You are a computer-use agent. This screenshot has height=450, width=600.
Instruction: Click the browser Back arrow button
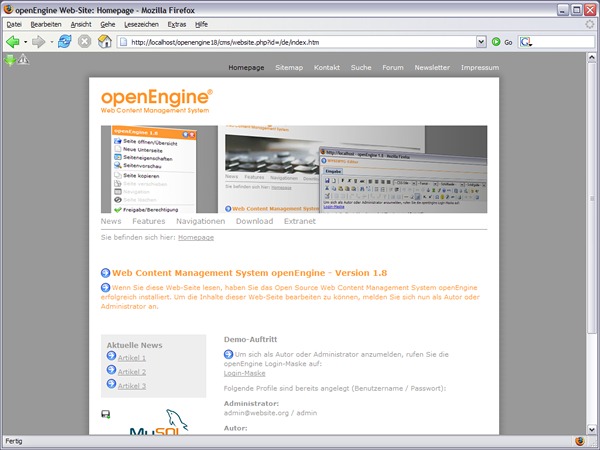click(x=13, y=42)
